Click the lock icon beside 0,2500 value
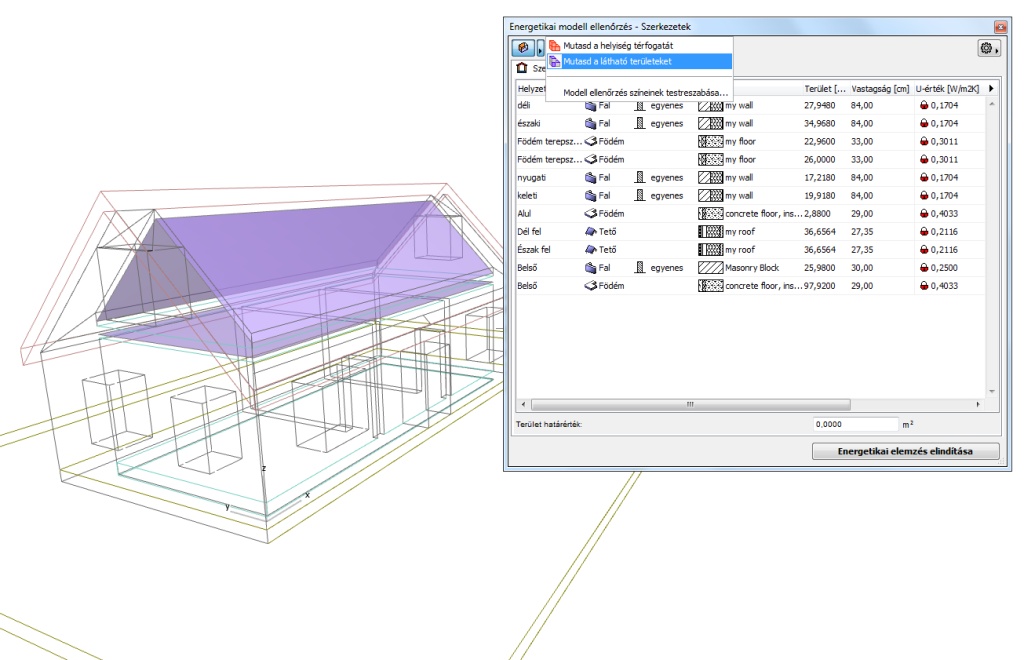 click(x=924, y=268)
